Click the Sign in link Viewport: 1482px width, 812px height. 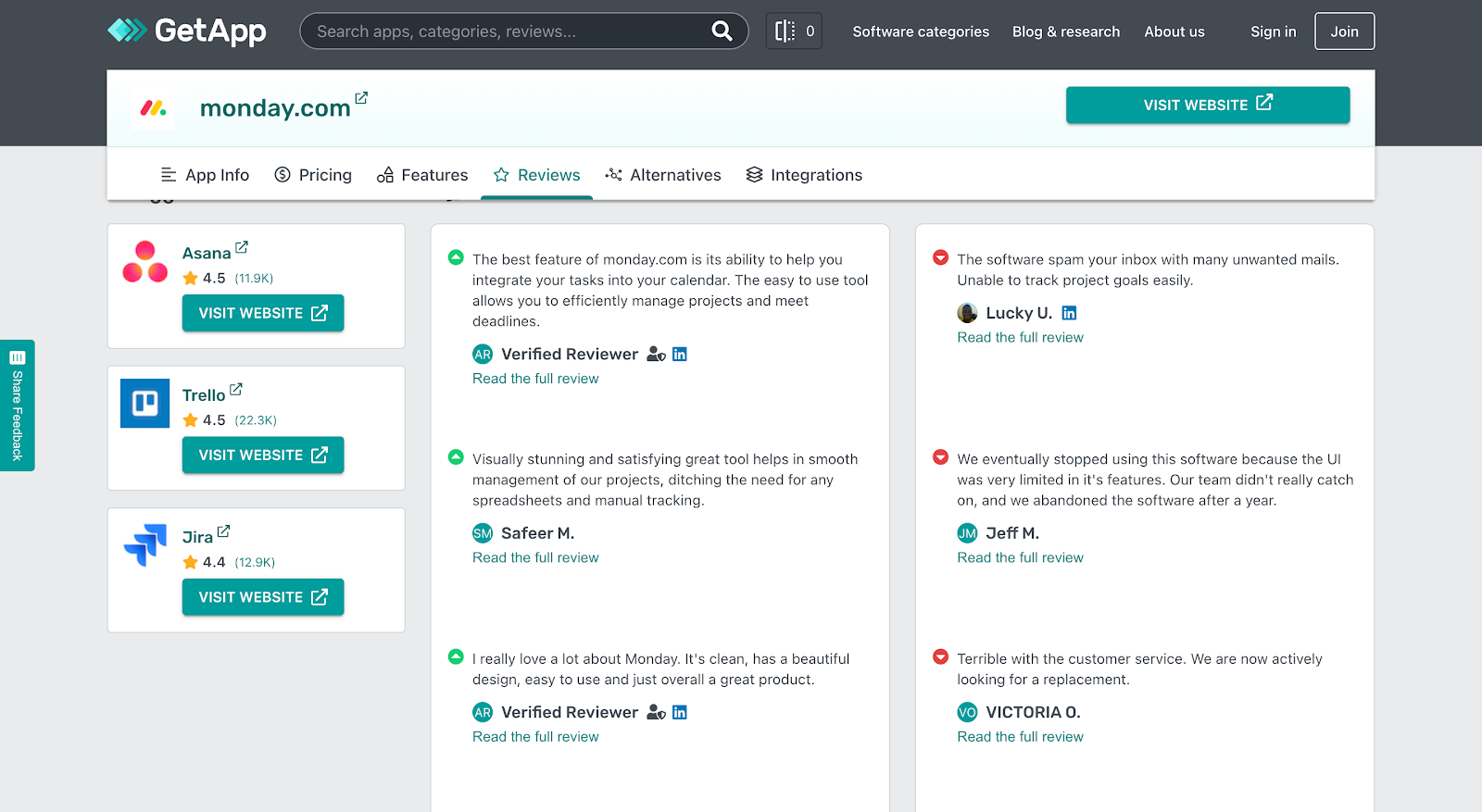(1274, 31)
